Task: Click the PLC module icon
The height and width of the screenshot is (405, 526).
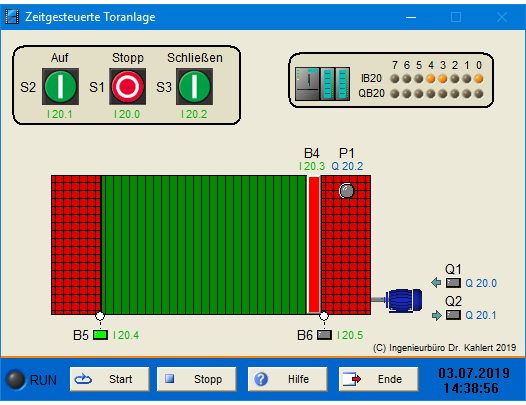Action: pos(322,84)
